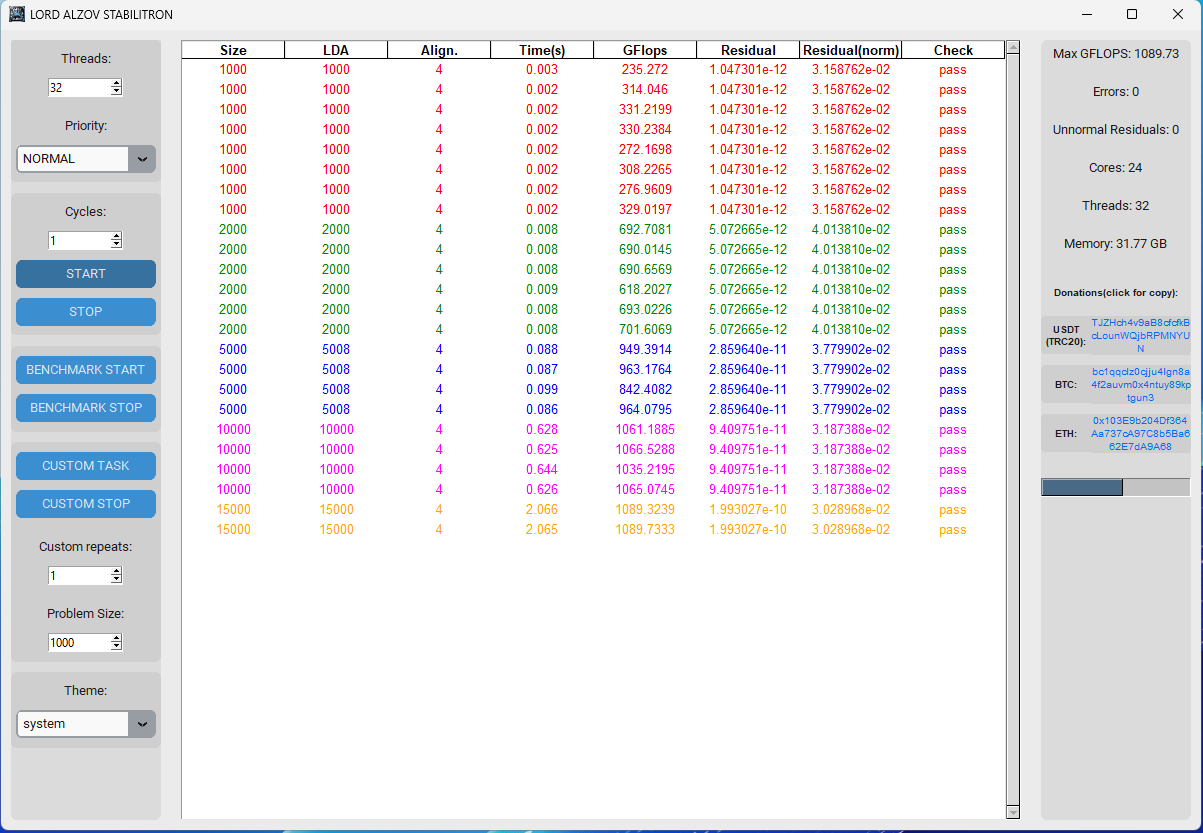Click the LDA column header
The height and width of the screenshot is (833, 1203).
pos(336,50)
